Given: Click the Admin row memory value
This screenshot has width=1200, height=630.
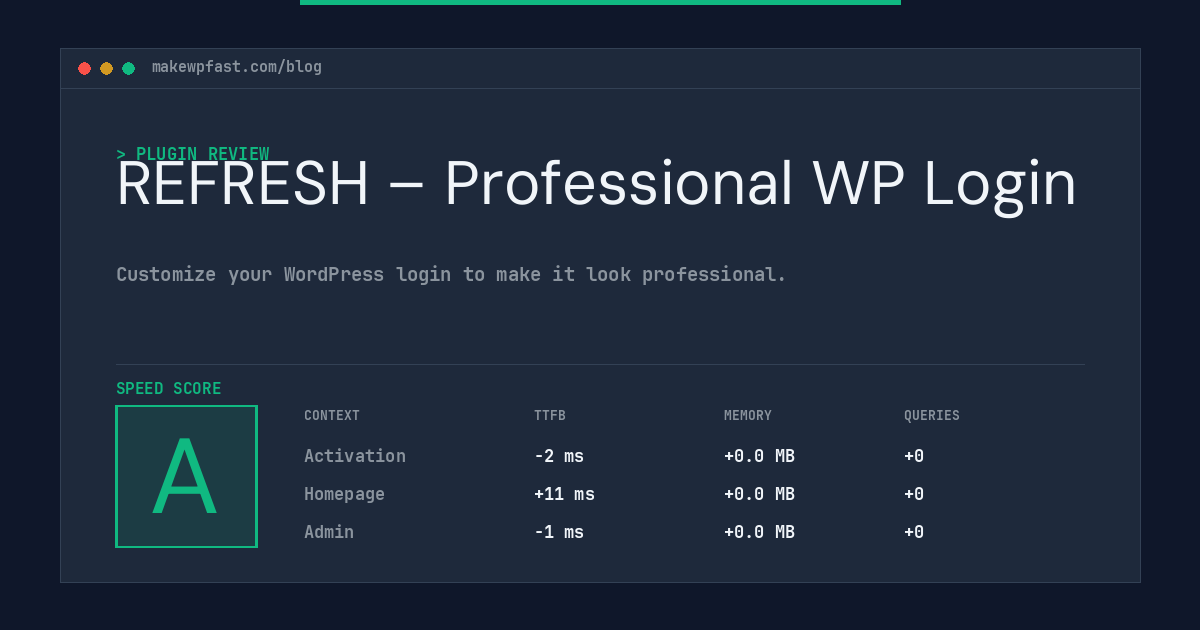Looking at the screenshot, I should click(759, 532).
